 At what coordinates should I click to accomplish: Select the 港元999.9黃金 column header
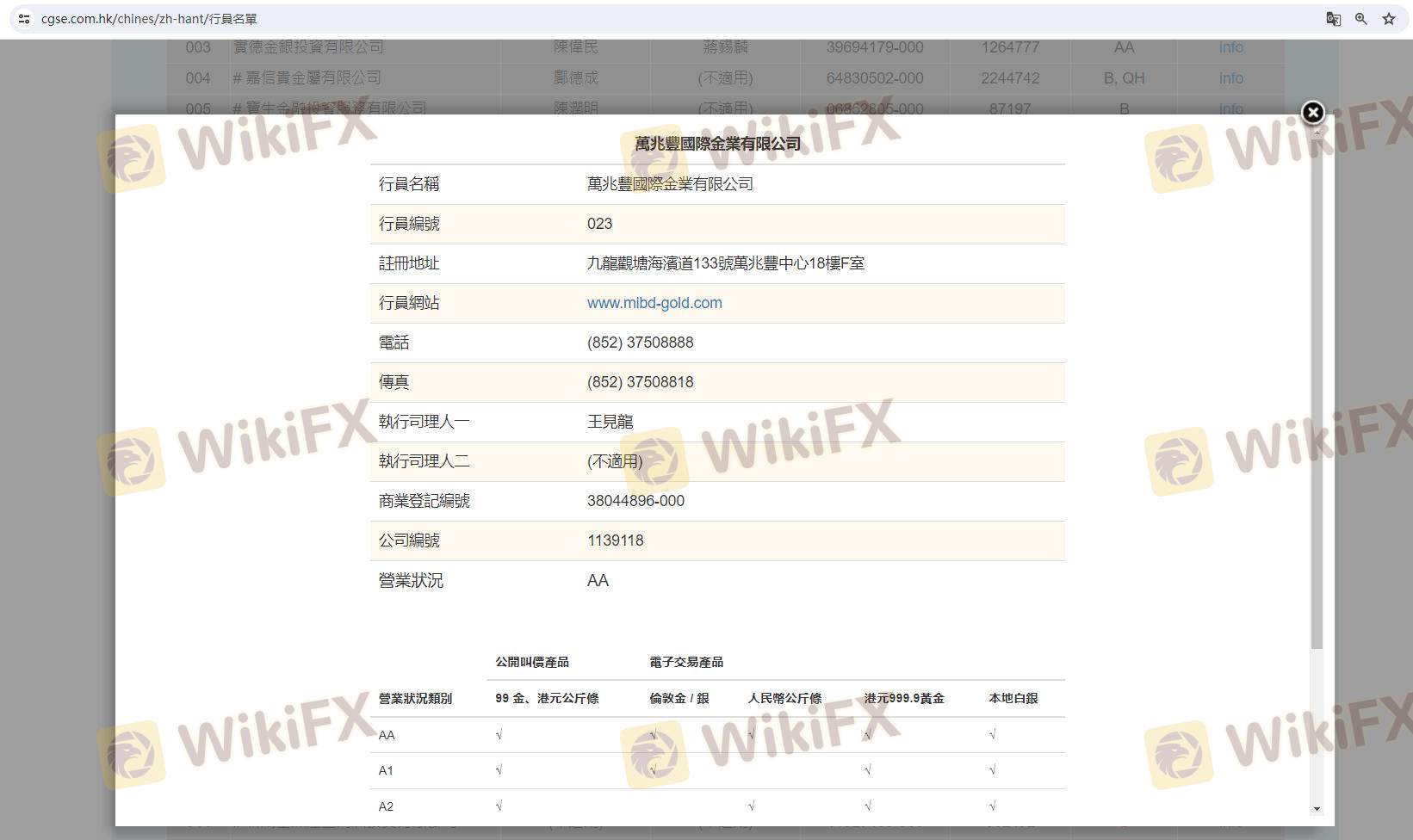click(904, 699)
